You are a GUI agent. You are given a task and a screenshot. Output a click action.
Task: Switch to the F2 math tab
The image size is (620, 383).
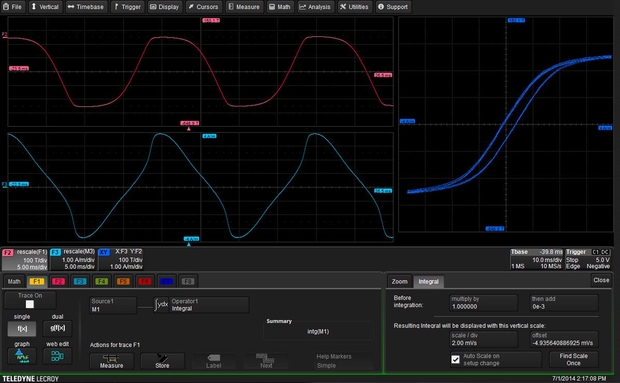[x=58, y=281]
